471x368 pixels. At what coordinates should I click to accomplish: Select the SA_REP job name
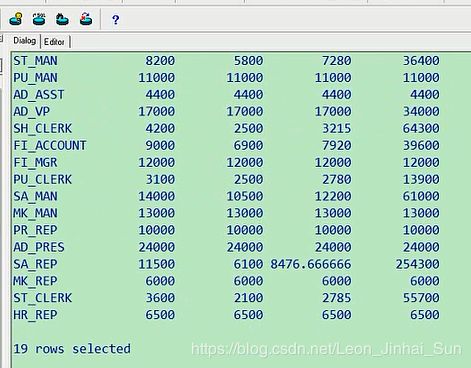tap(35, 264)
